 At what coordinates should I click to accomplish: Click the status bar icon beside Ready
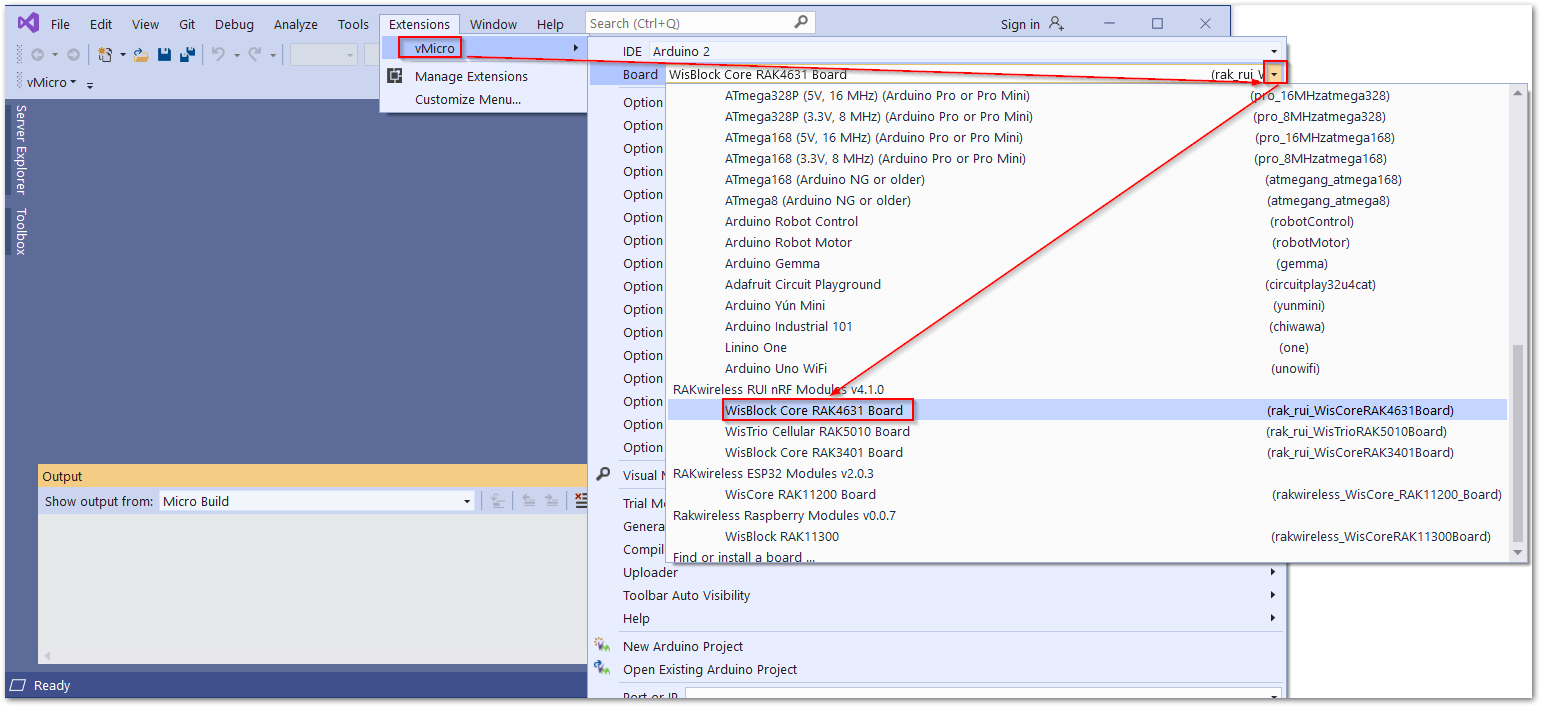point(19,685)
